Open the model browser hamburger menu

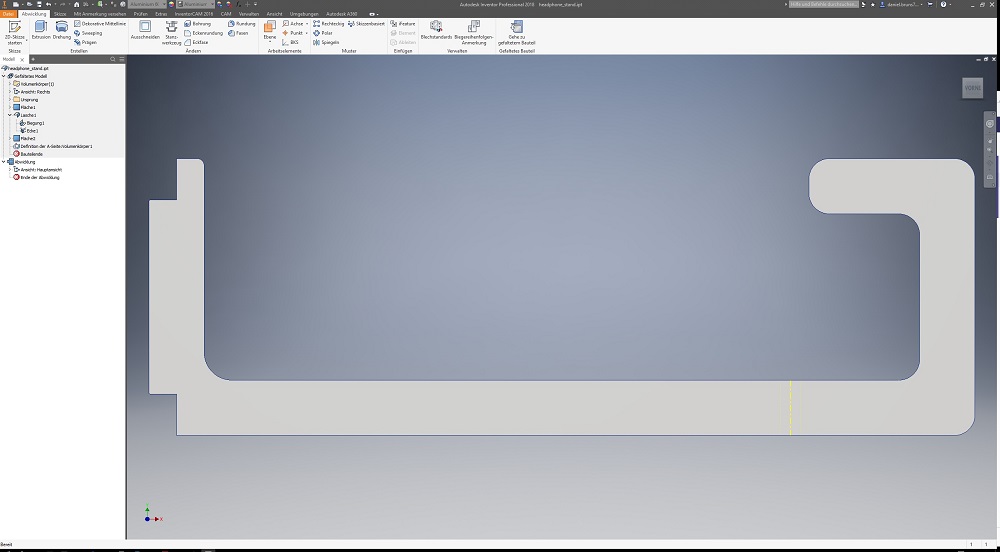122,59
